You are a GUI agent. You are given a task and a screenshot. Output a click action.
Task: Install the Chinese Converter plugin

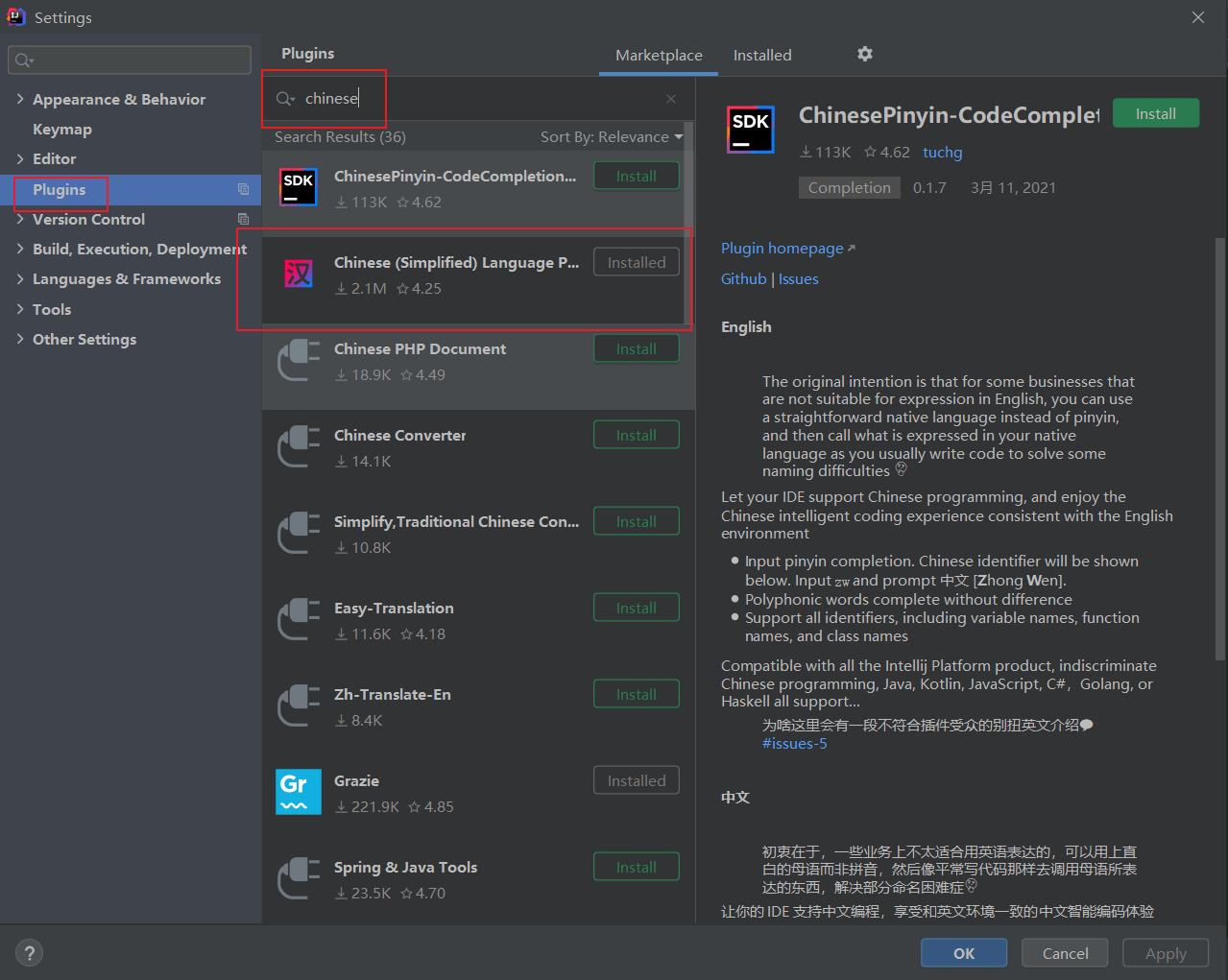tap(637, 435)
